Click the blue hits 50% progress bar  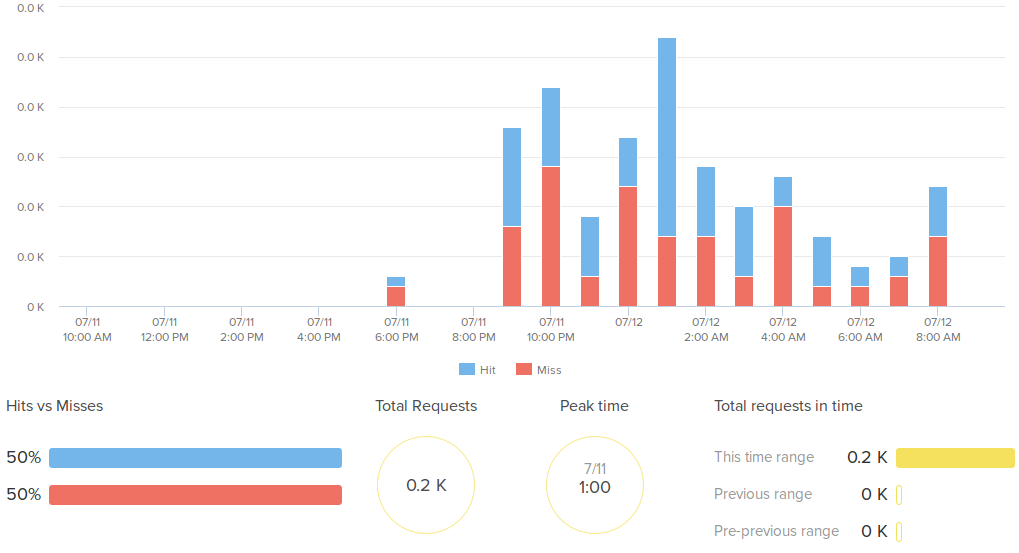(195, 458)
